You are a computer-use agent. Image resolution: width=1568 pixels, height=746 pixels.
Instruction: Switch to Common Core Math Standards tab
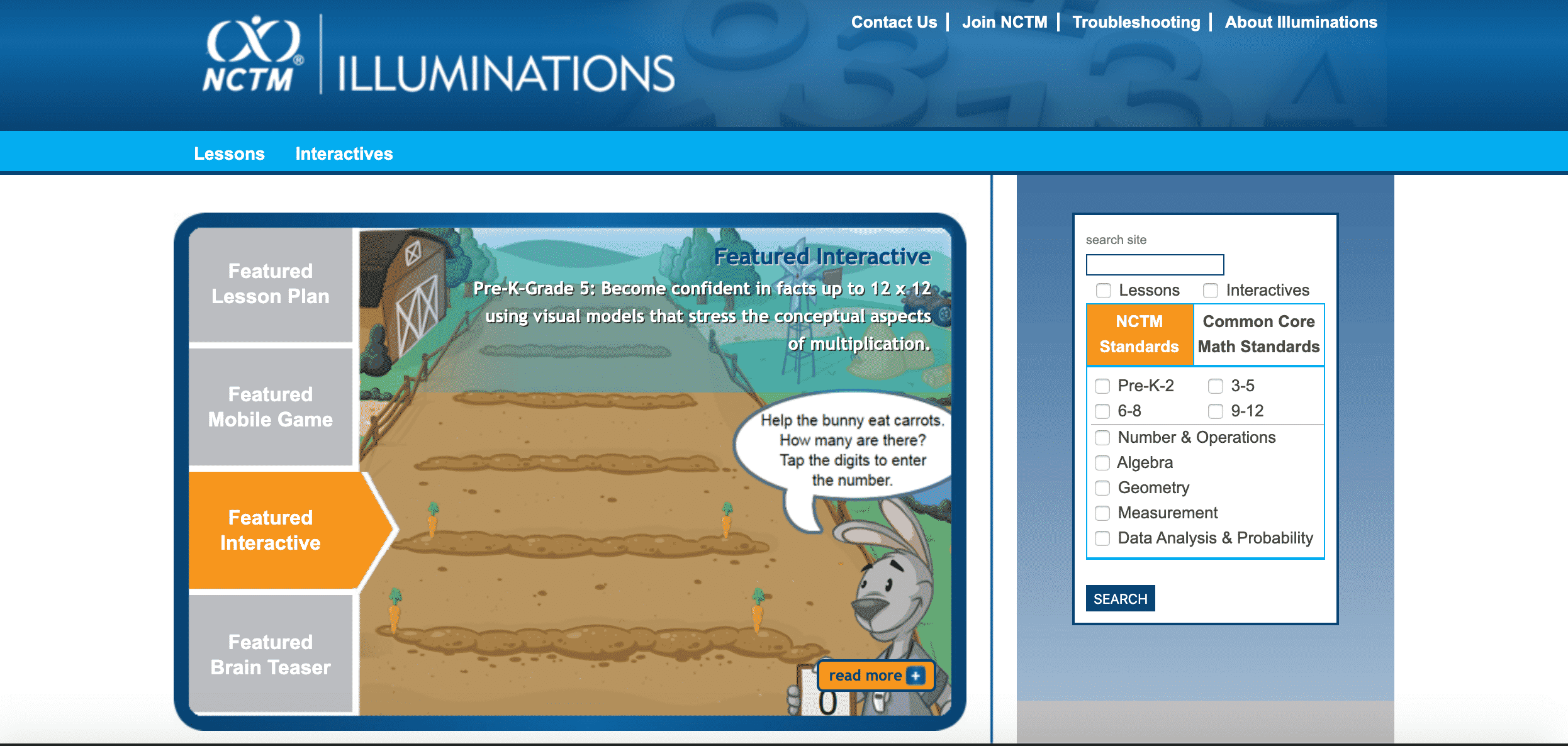[1258, 334]
